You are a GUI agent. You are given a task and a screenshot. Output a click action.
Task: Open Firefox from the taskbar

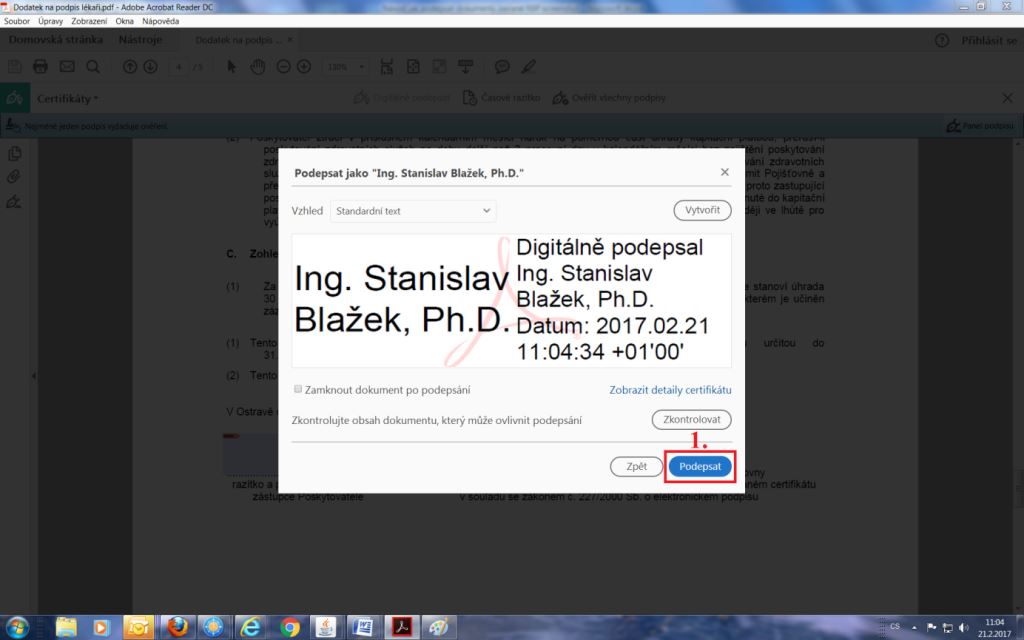coord(177,626)
